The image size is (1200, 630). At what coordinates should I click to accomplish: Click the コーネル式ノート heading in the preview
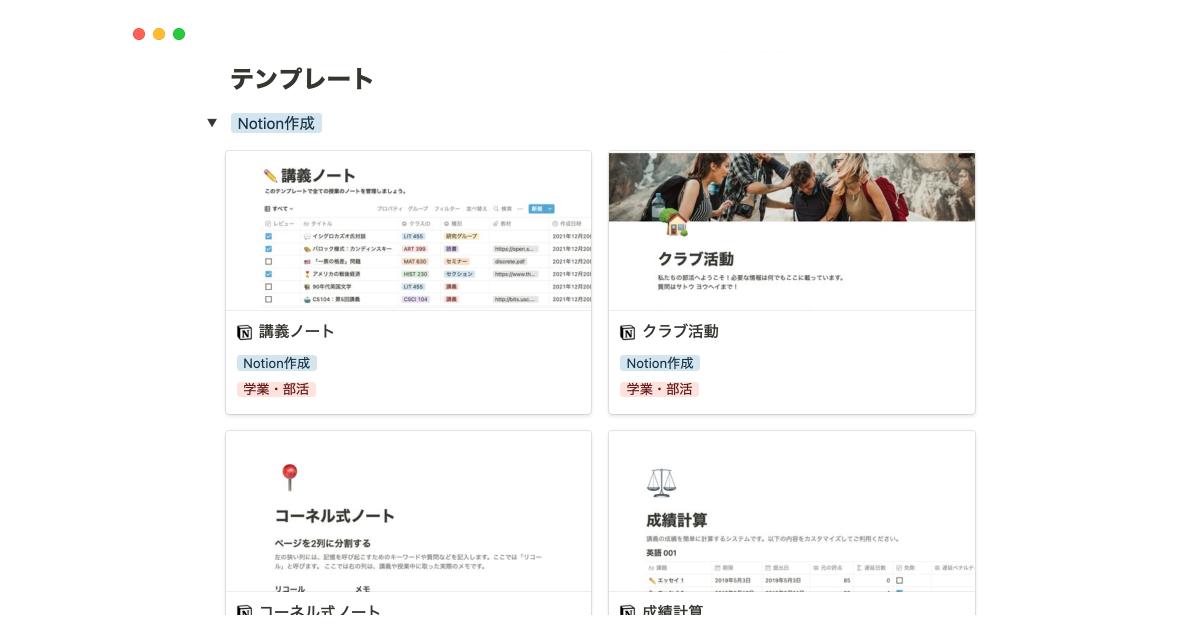[335, 516]
